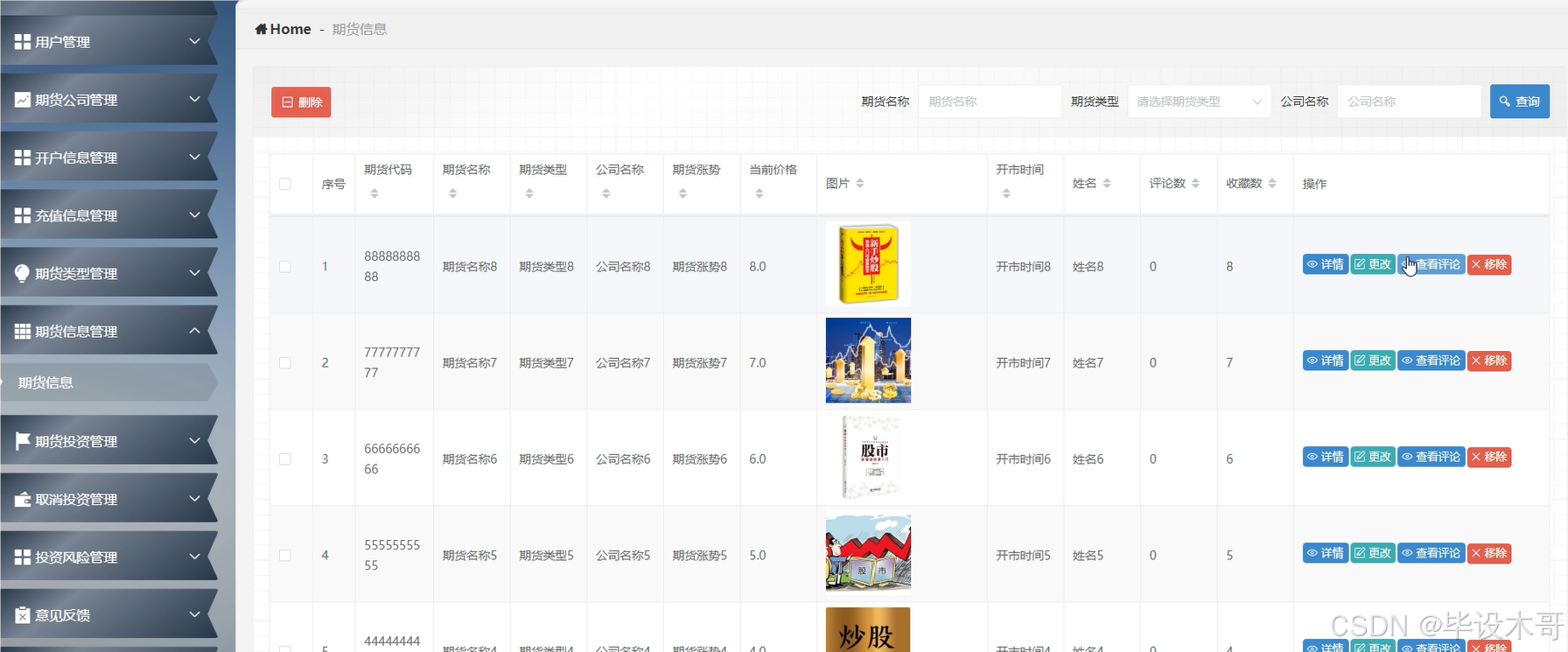
Task: Check the row 3 checkbox
Action: pos(285,459)
